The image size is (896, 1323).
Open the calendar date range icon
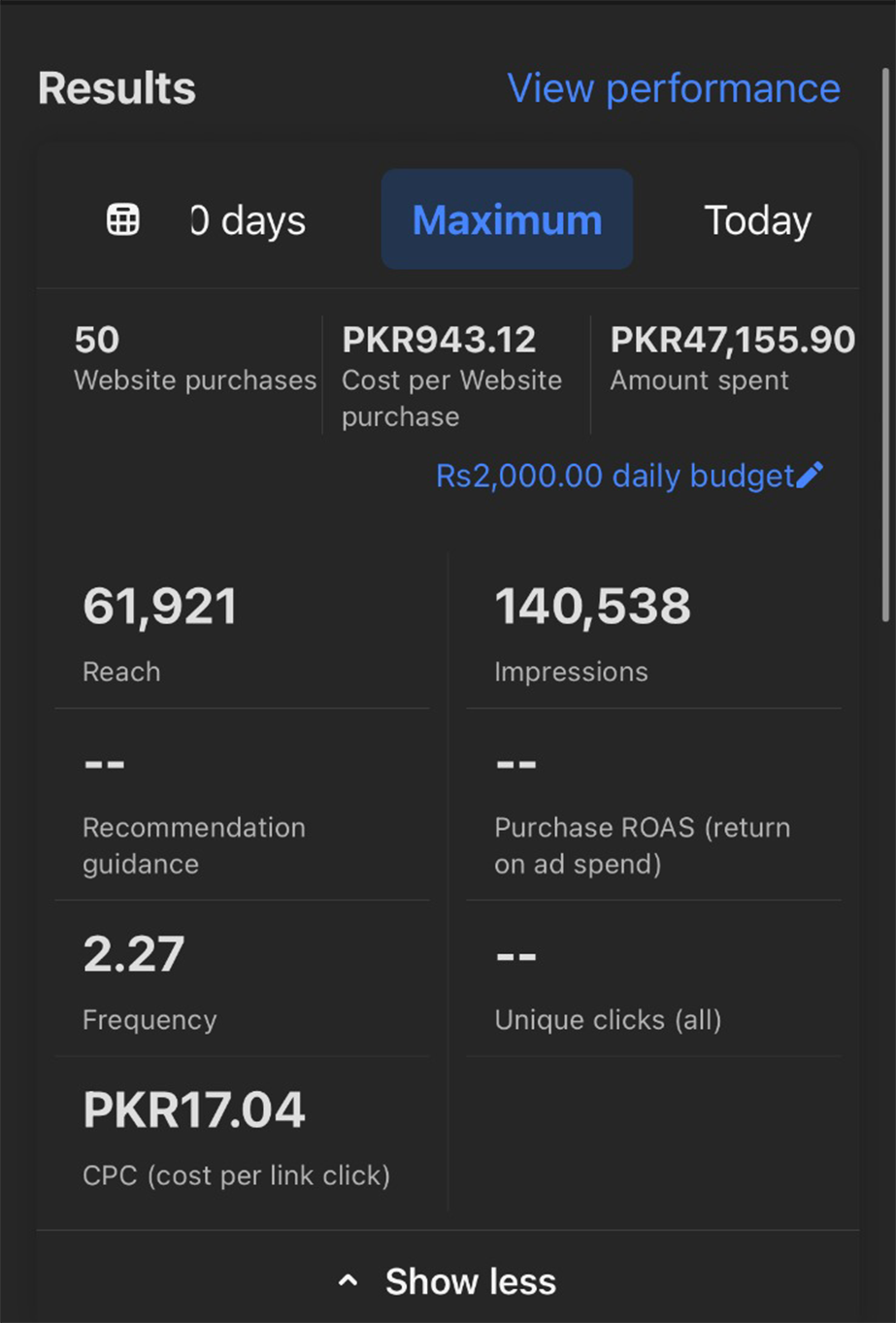pos(122,220)
